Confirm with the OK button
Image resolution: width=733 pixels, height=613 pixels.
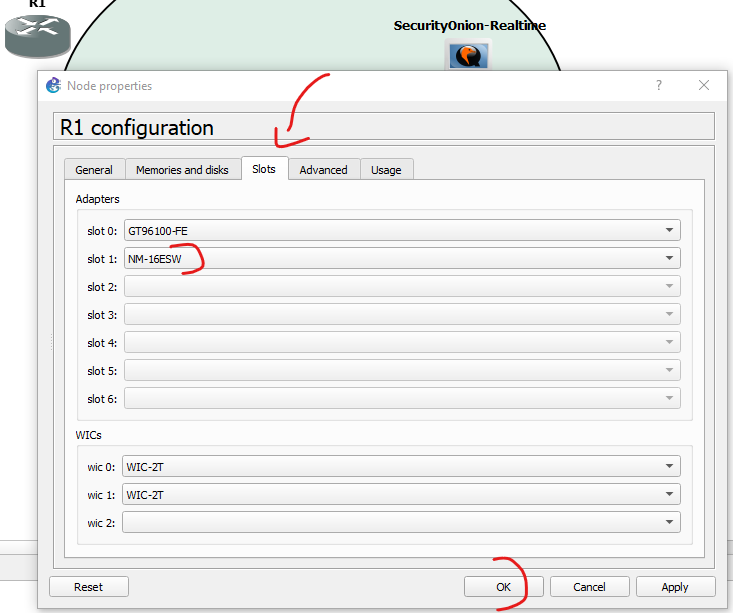pyautogui.click(x=503, y=587)
